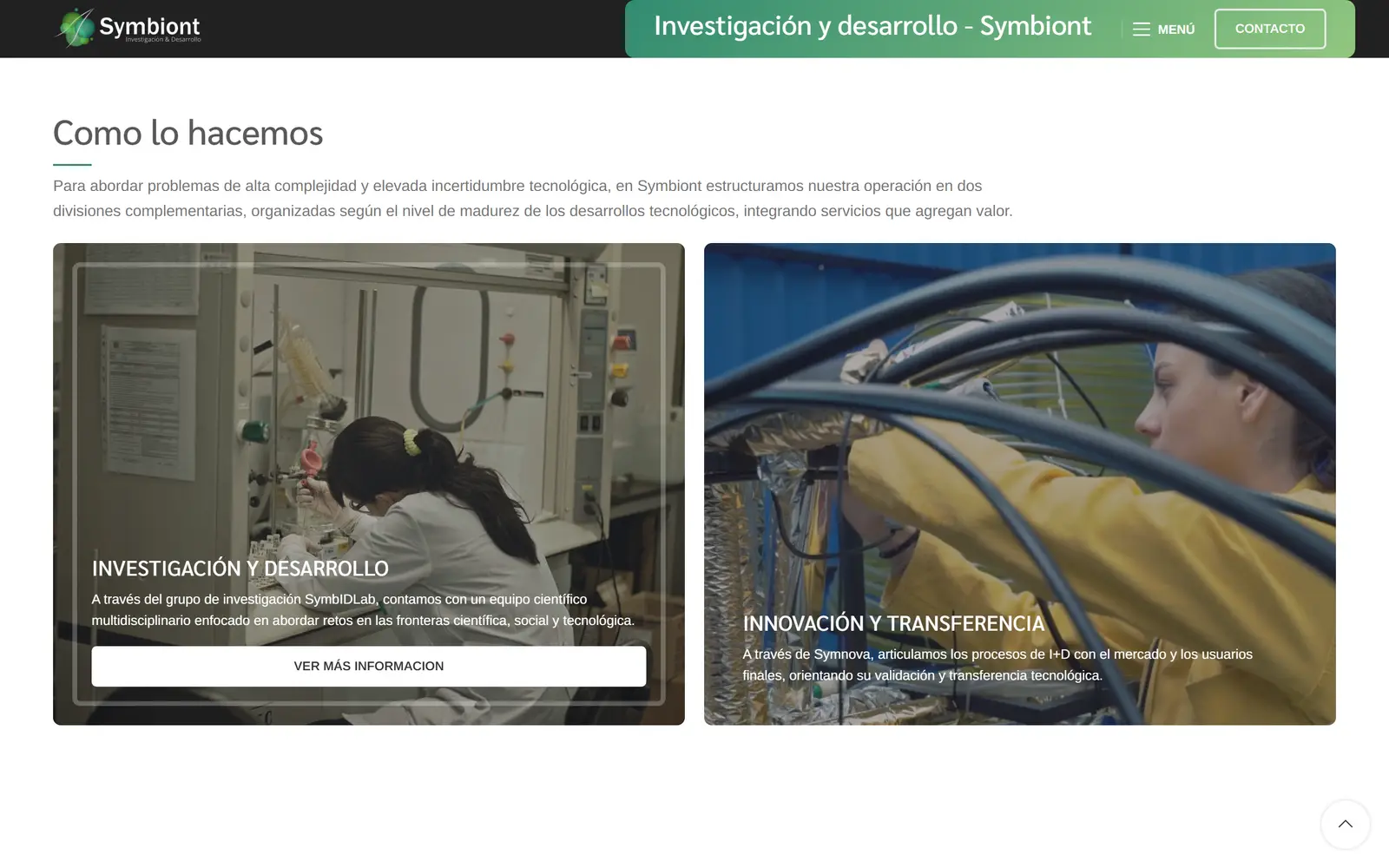The image size is (1389, 868).
Task: Click the SymbIDLab description paragraph
Action: tap(363, 610)
